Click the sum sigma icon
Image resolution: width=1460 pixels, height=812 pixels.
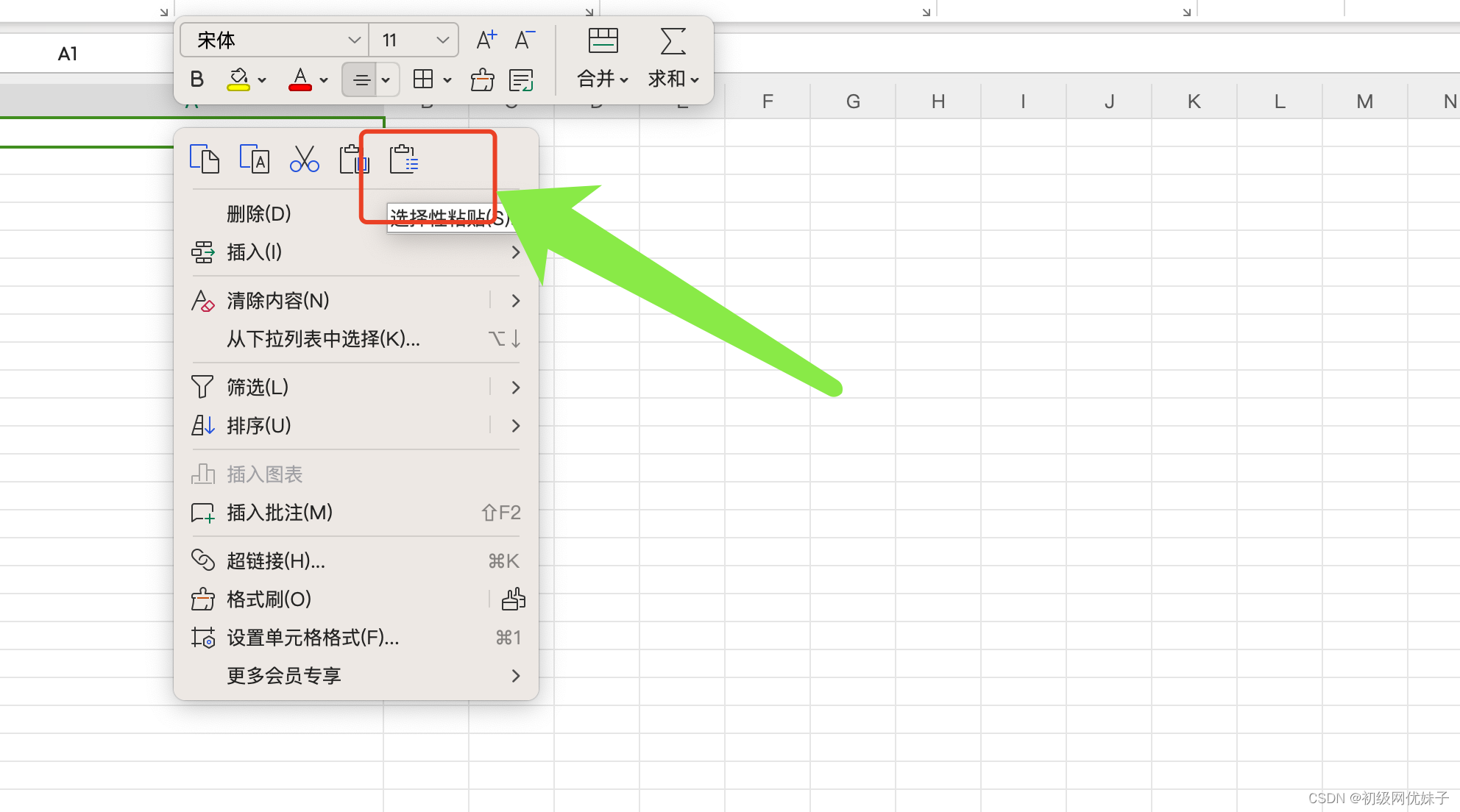click(673, 41)
